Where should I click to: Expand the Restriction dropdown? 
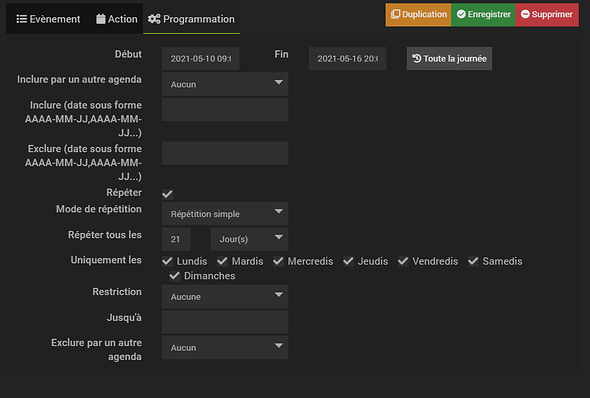click(x=225, y=297)
